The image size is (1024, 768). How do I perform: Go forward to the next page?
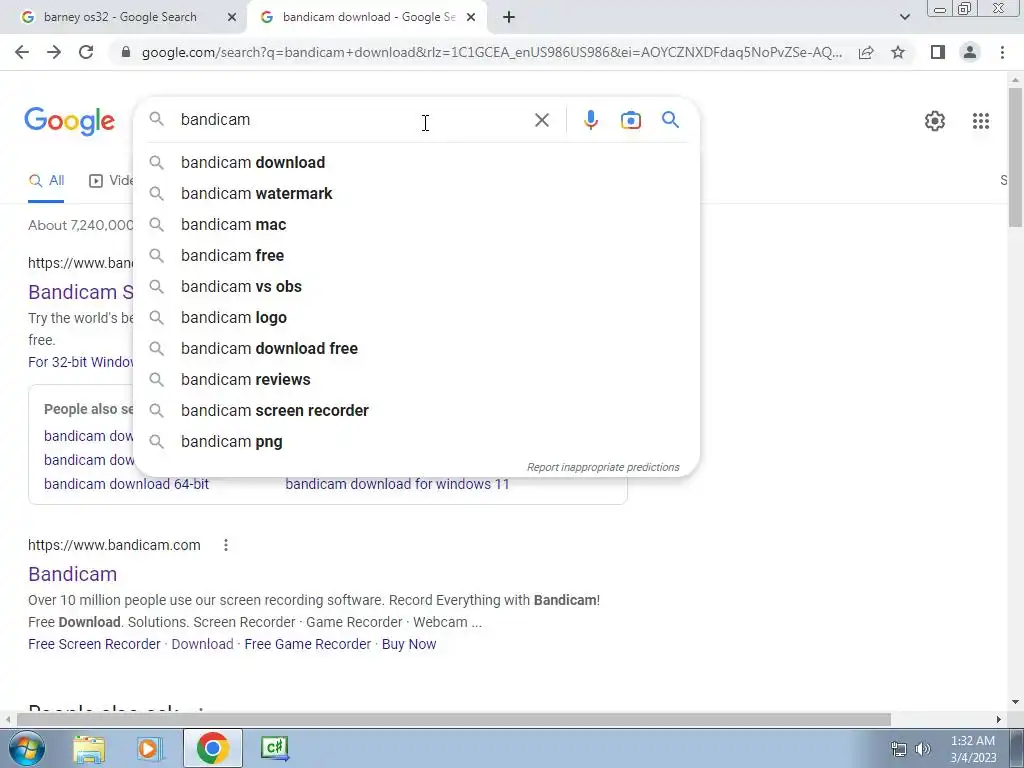54,52
